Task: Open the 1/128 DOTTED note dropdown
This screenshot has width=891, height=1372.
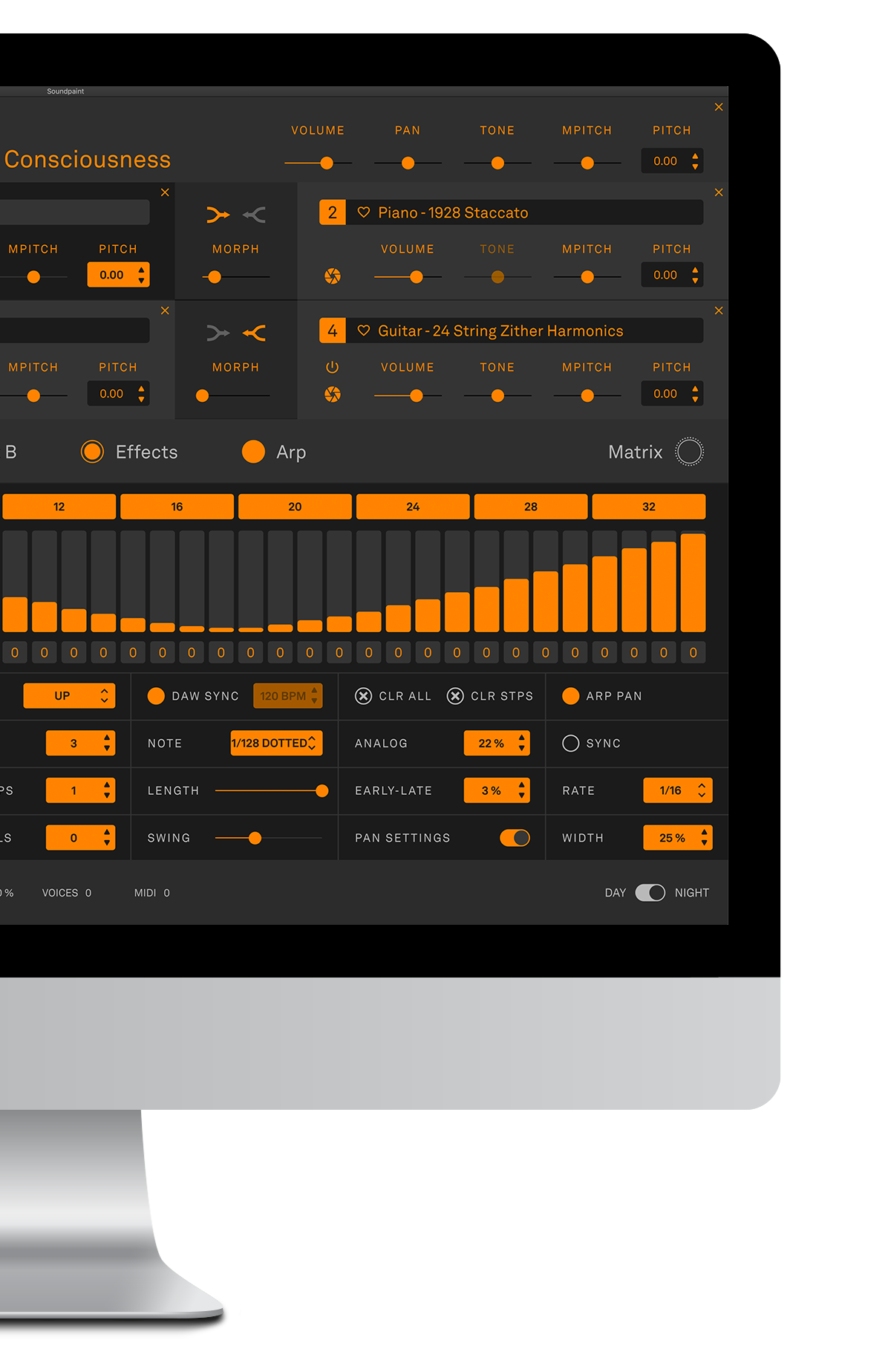Action: pyautogui.click(x=276, y=743)
